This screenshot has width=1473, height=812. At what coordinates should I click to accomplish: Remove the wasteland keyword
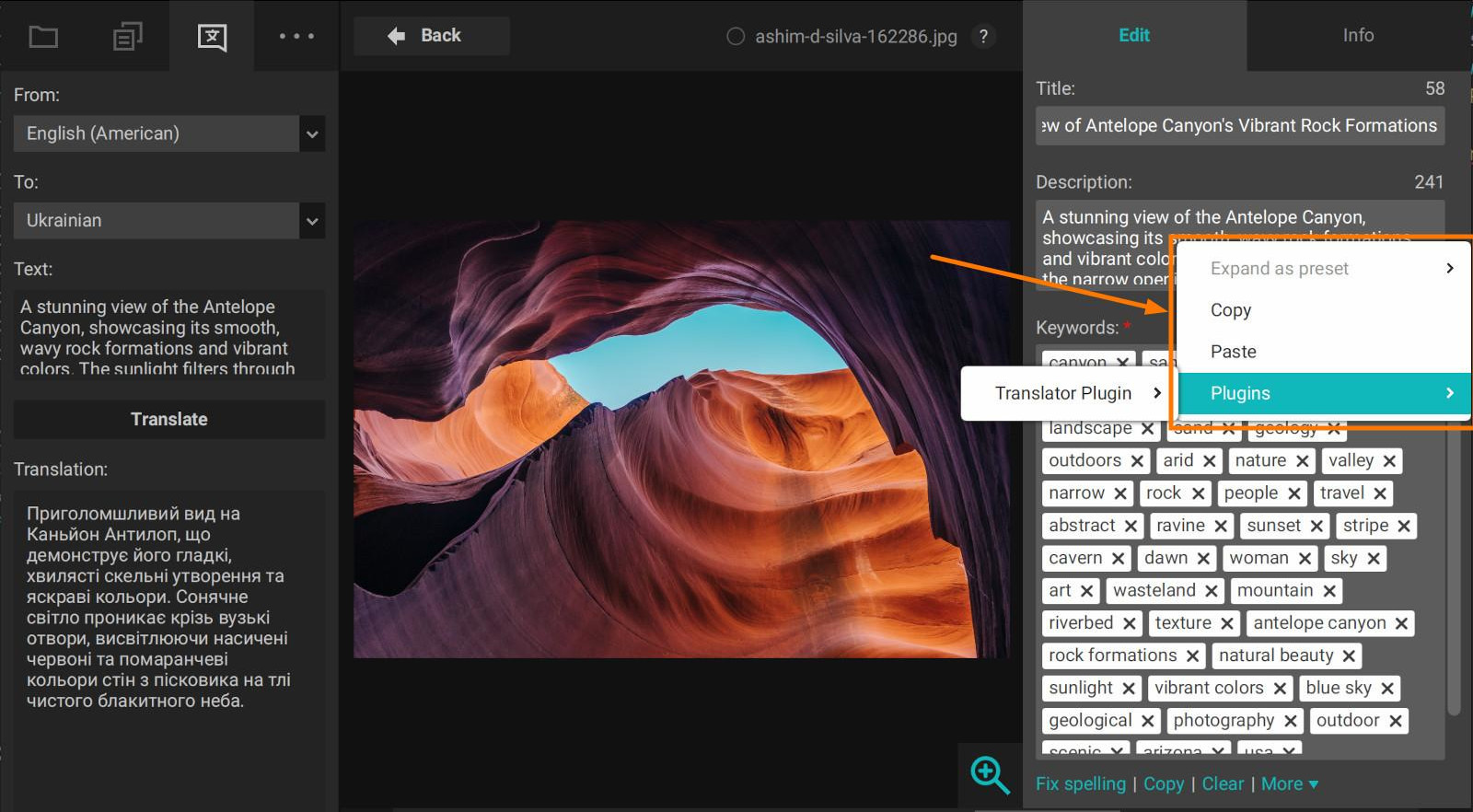[1212, 591]
